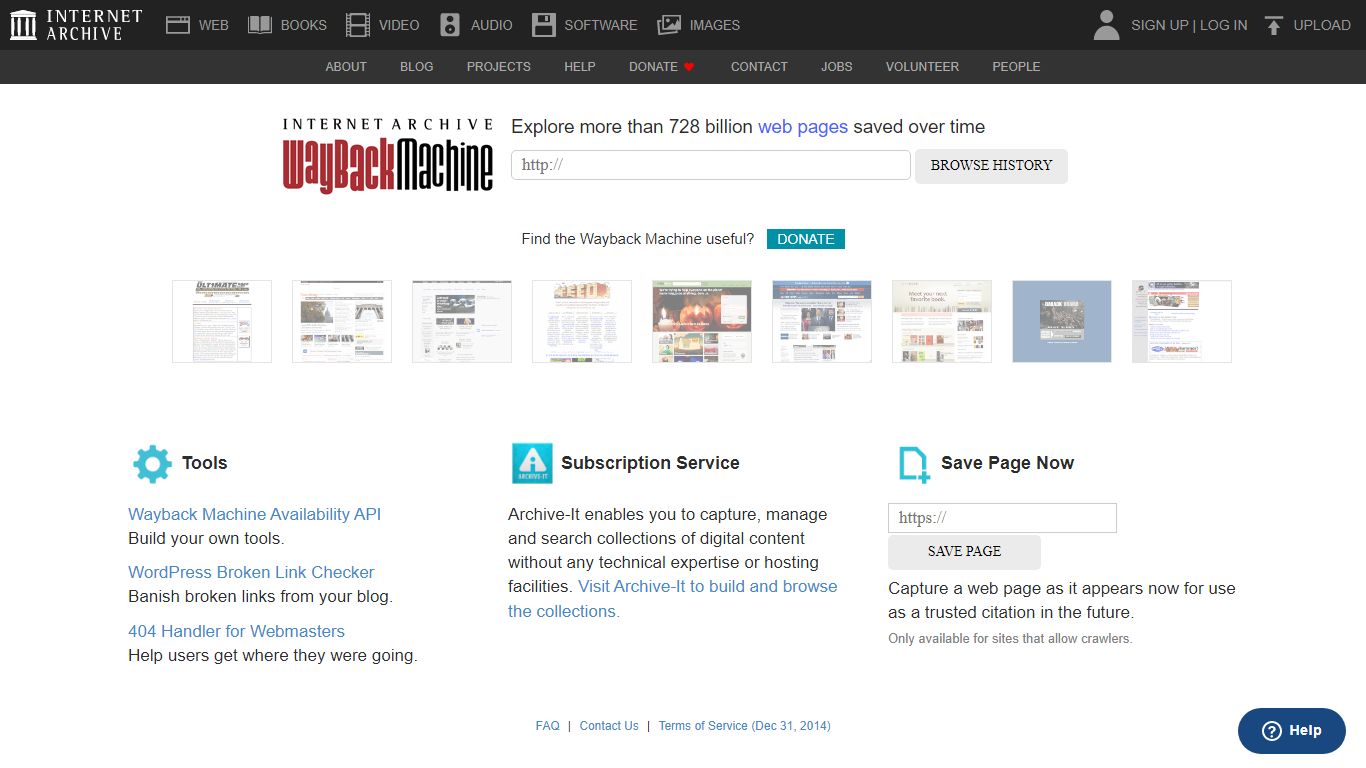Open the last archived site thumbnail
Screen dimensions: 1366x768
(1182, 321)
